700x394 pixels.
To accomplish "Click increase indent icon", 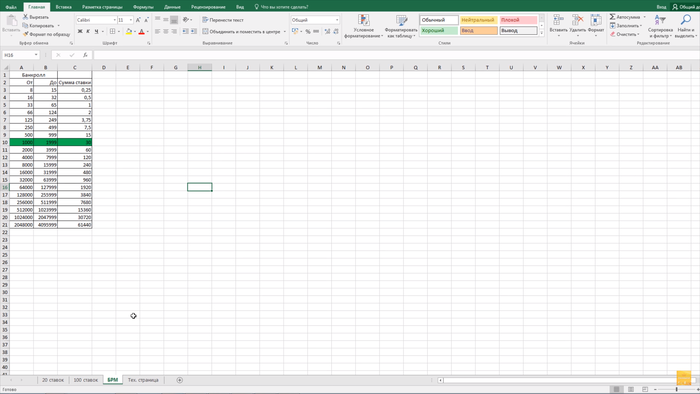I will point(194,32).
